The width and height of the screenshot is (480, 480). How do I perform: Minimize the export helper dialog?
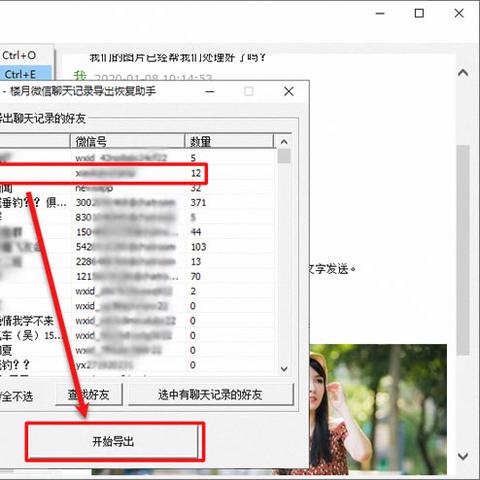[210, 91]
